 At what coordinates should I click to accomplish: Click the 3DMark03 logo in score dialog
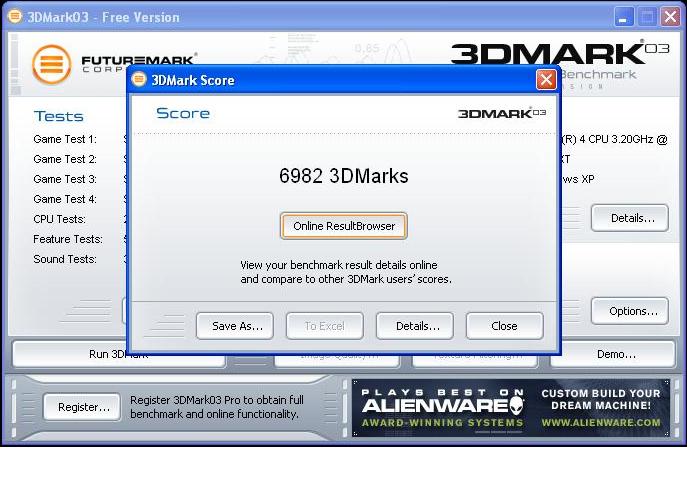[x=502, y=113]
